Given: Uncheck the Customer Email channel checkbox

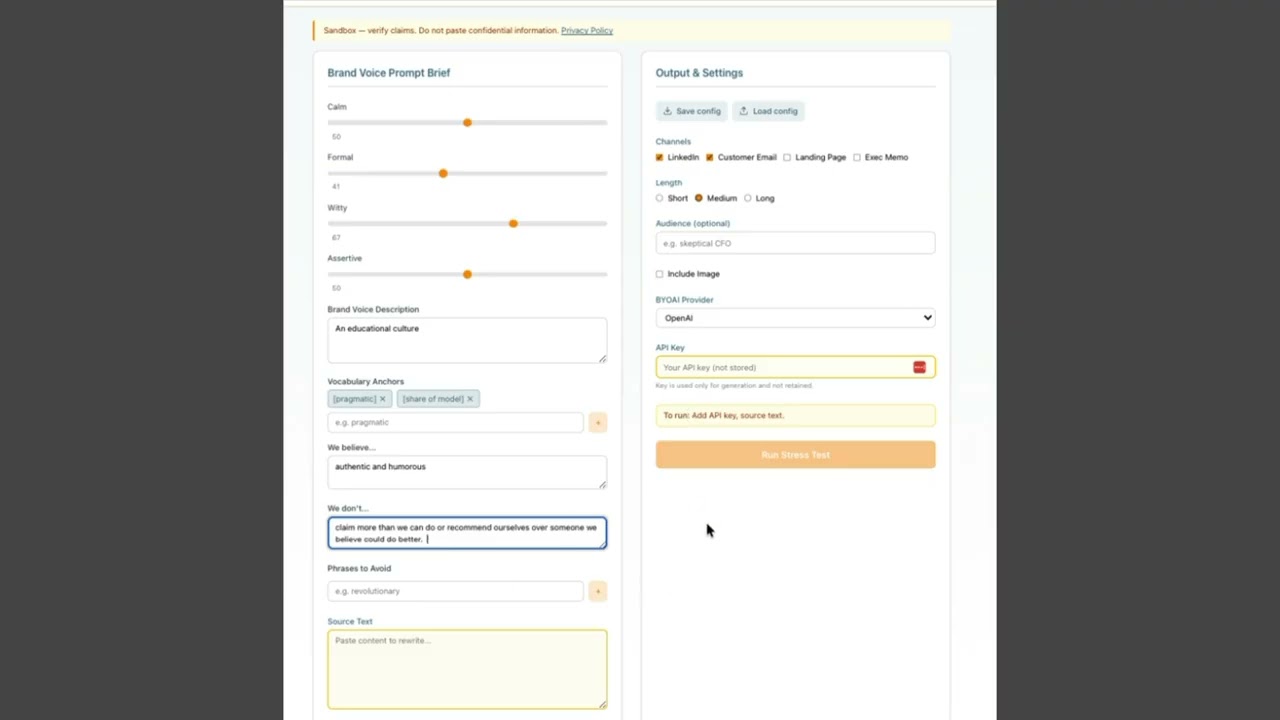Looking at the screenshot, I should pos(710,157).
